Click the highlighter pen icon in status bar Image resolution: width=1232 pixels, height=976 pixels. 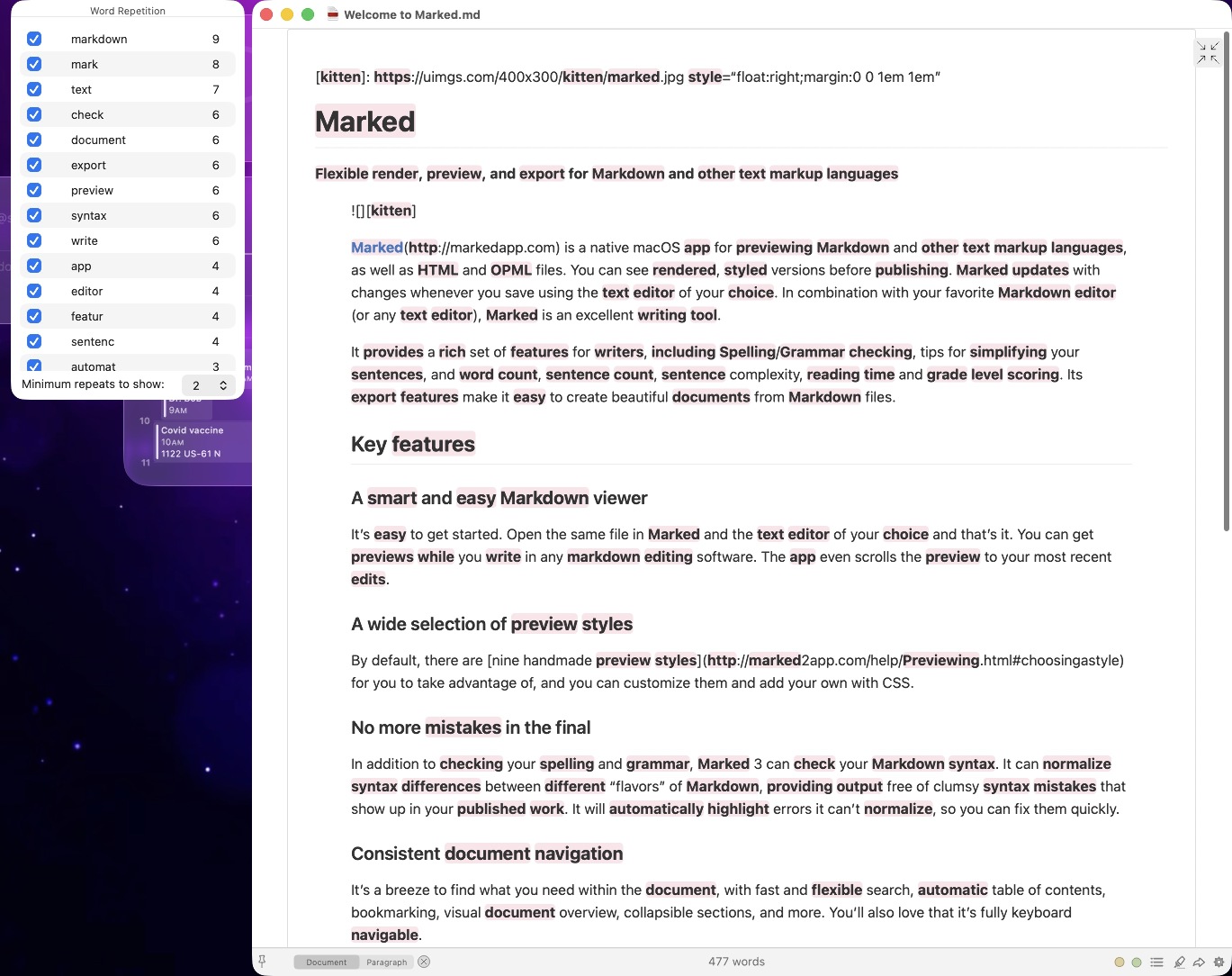pyautogui.click(x=1179, y=962)
